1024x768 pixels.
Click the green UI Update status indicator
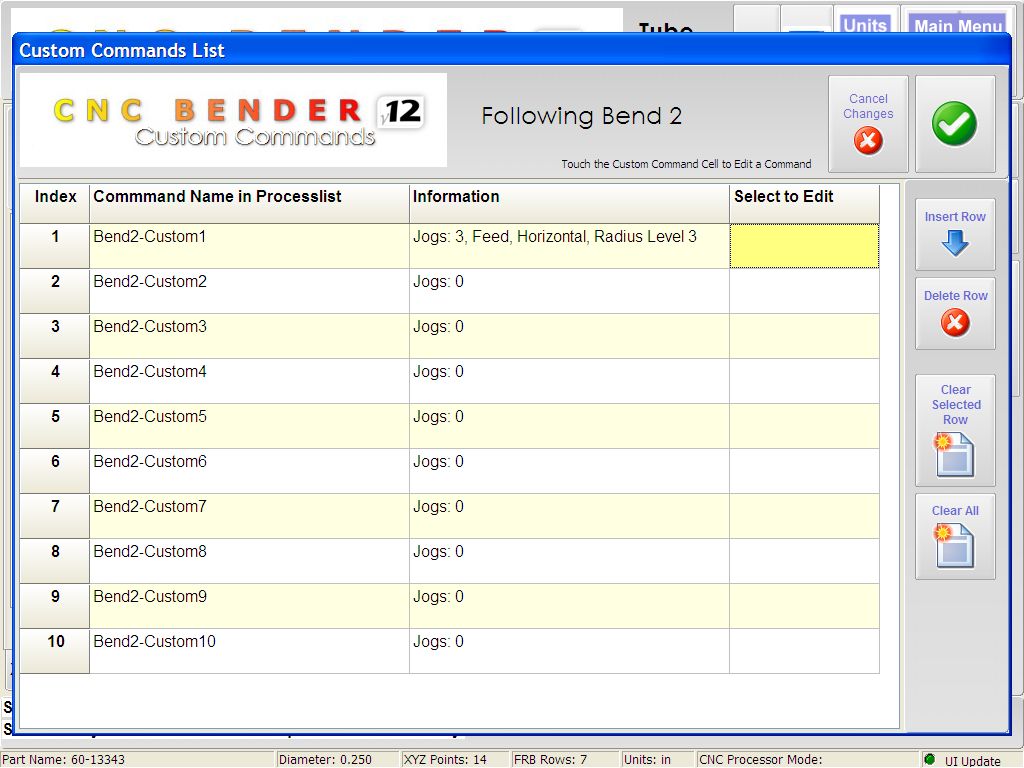929,759
